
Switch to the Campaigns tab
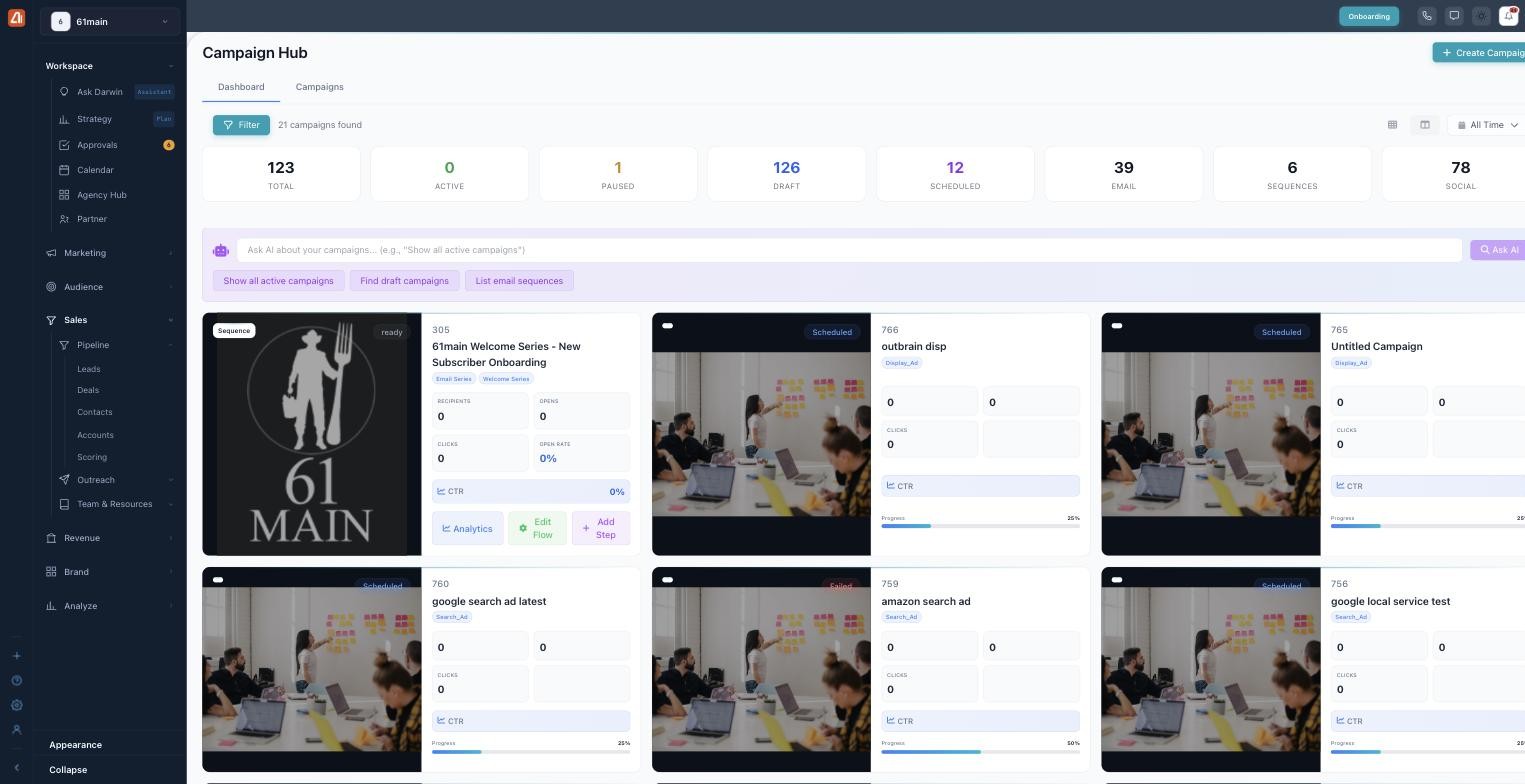coord(319,87)
